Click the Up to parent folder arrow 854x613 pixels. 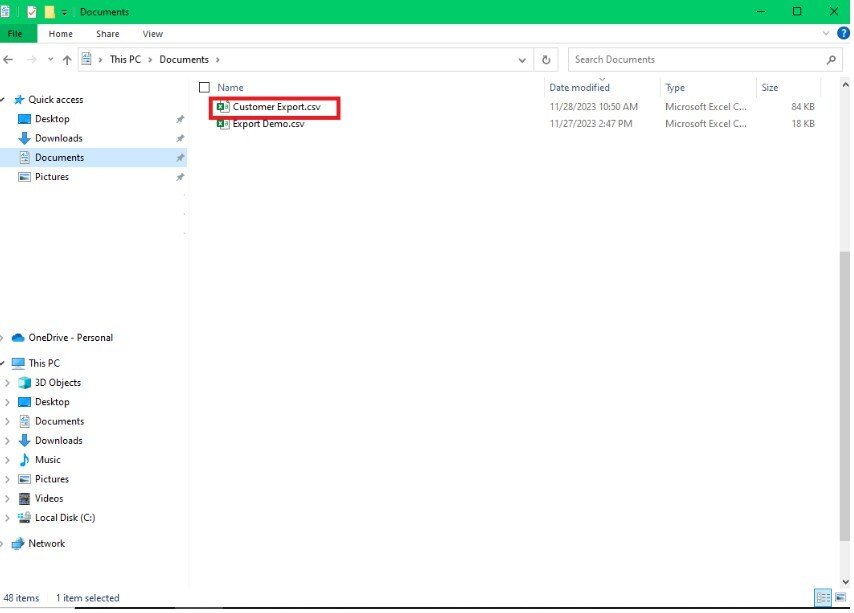pyautogui.click(x=67, y=60)
